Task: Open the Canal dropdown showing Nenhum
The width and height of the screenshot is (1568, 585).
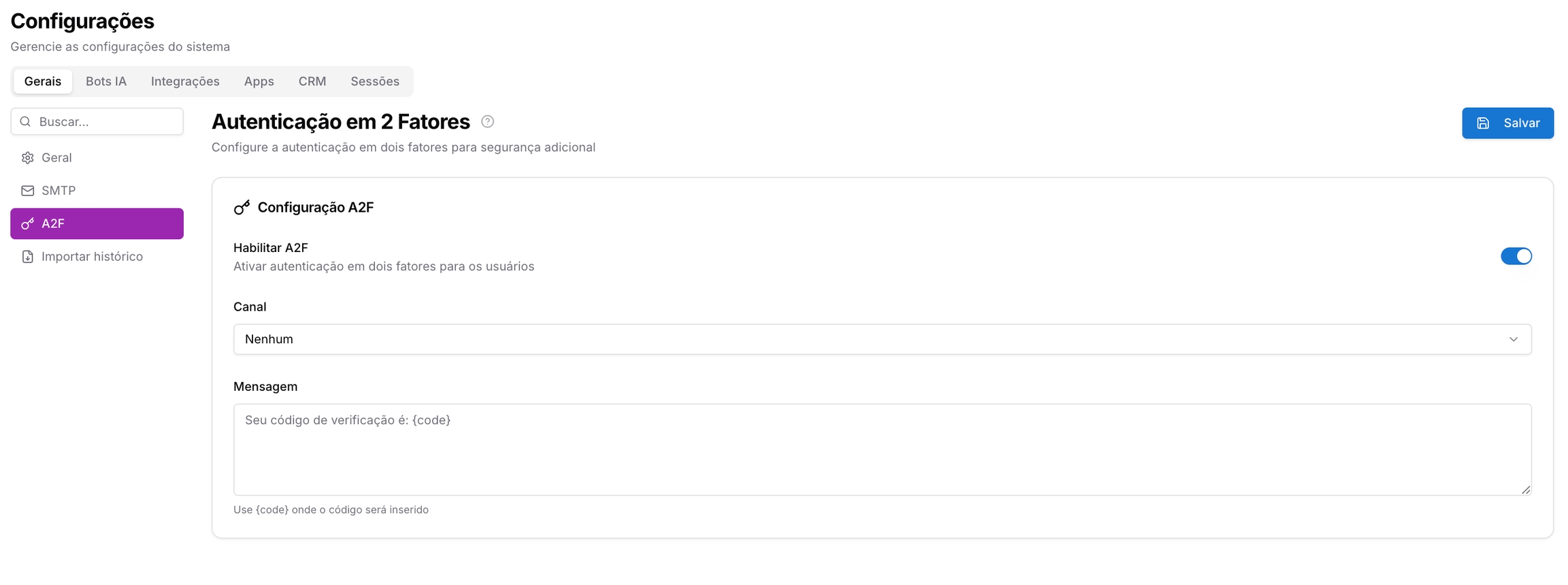Action: pos(882,339)
